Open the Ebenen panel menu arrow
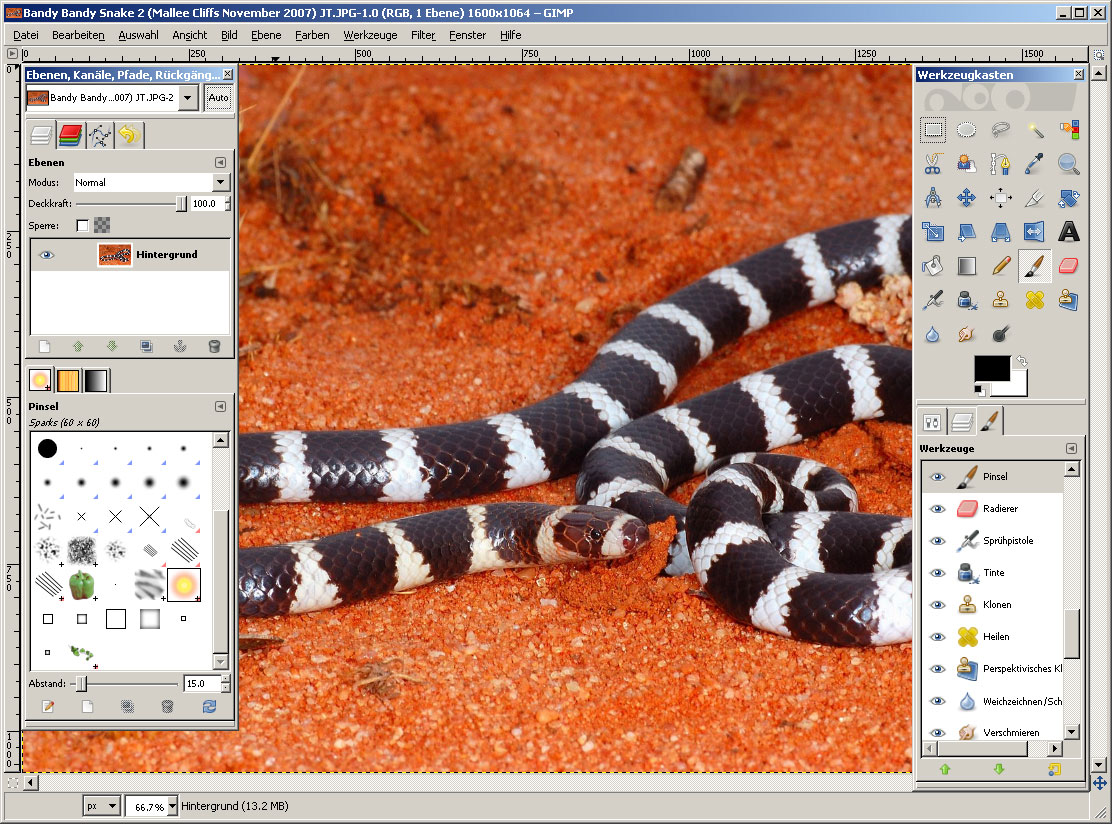Screen dimensions: 1112x824 tap(221, 162)
